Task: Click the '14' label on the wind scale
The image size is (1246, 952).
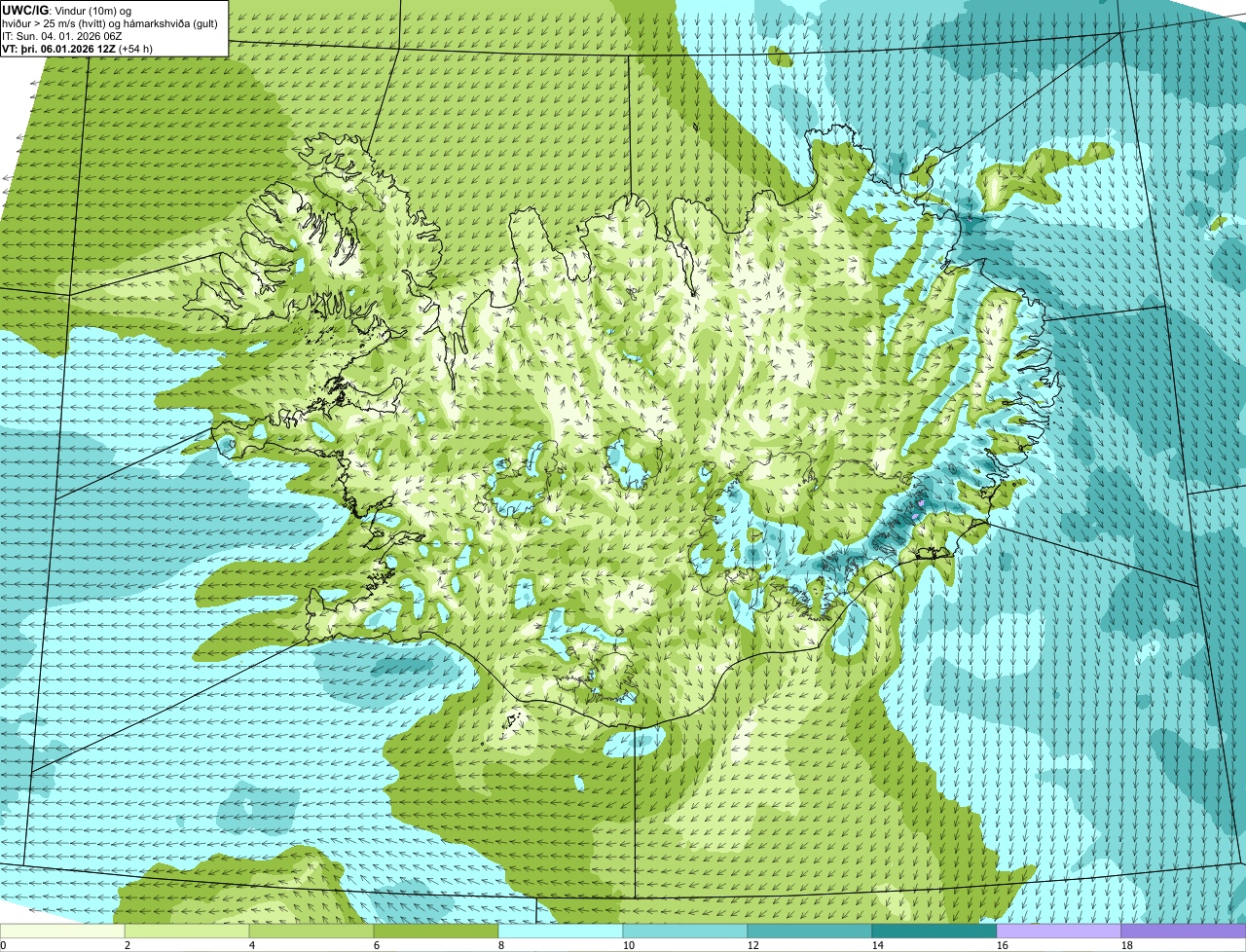Action: (878, 945)
